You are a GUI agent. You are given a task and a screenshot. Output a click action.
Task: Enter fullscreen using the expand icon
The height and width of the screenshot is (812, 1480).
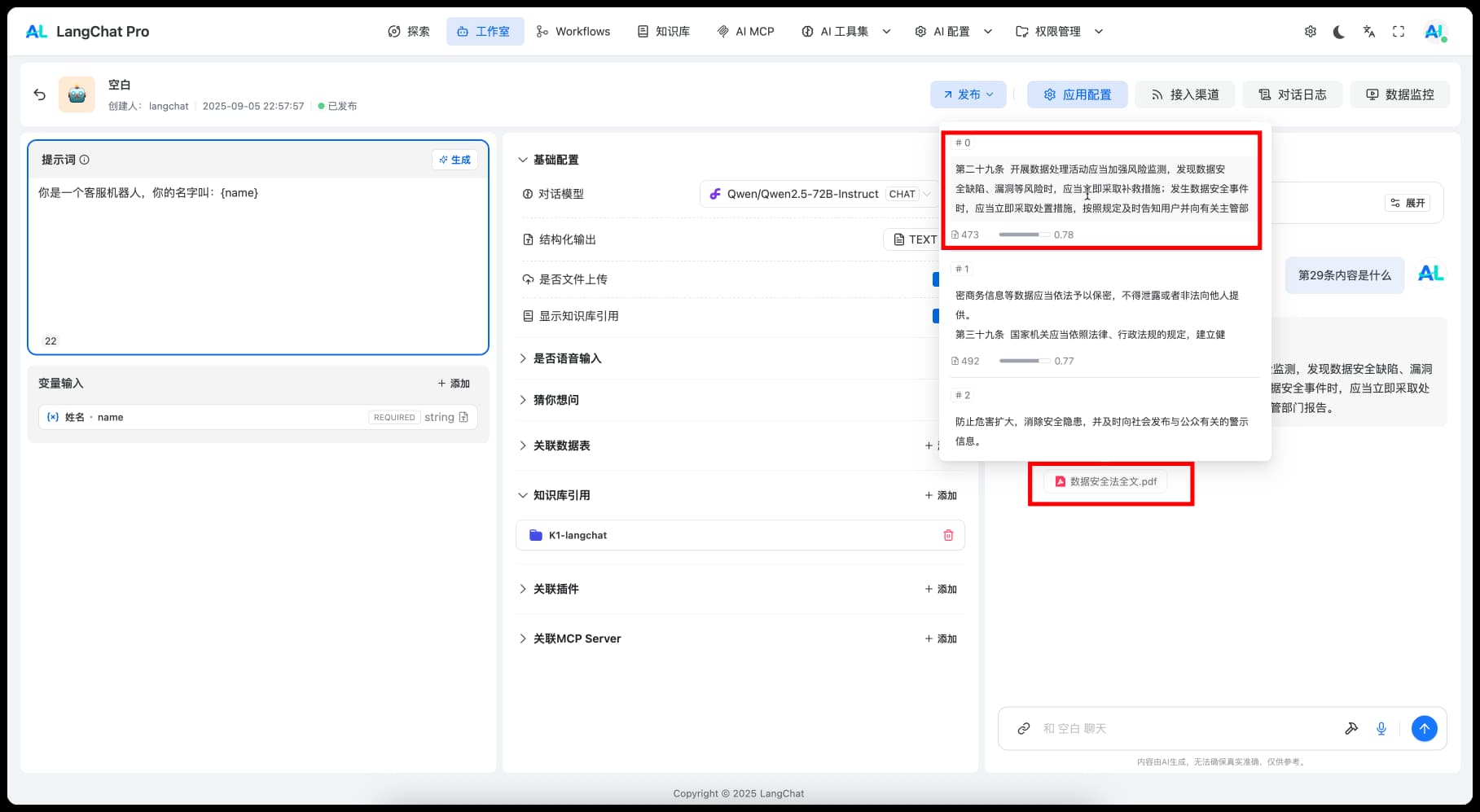pyautogui.click(x=1398, y=32)
